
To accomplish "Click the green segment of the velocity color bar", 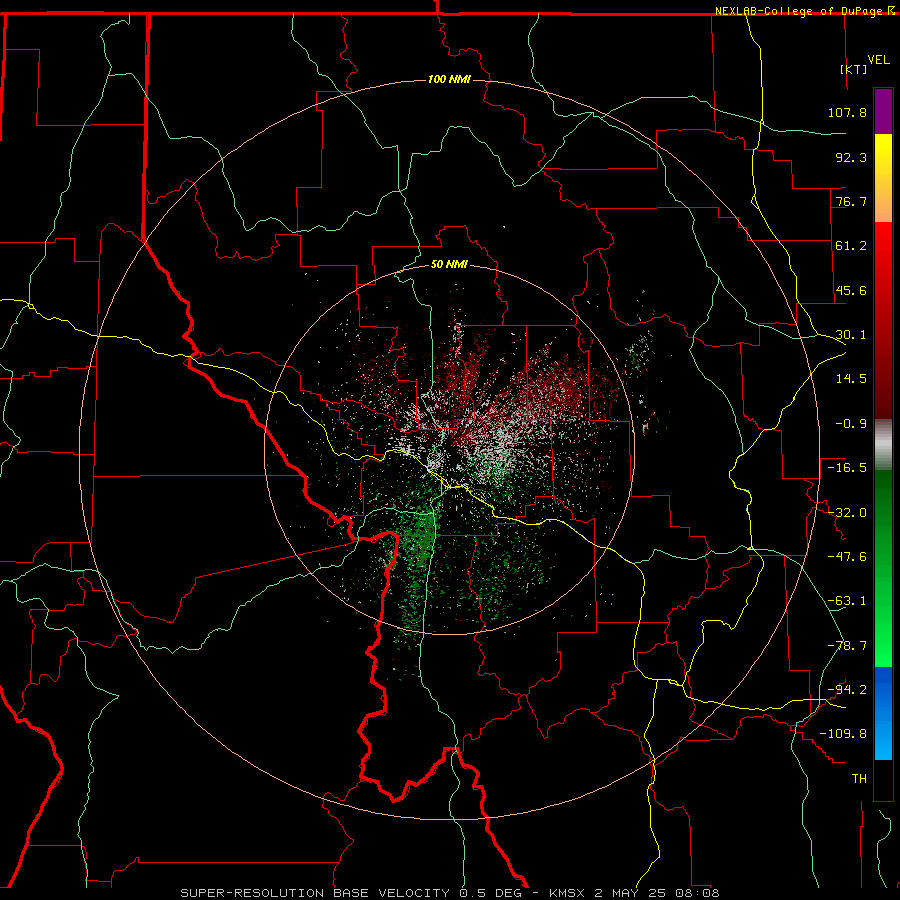I will point(883,568).
